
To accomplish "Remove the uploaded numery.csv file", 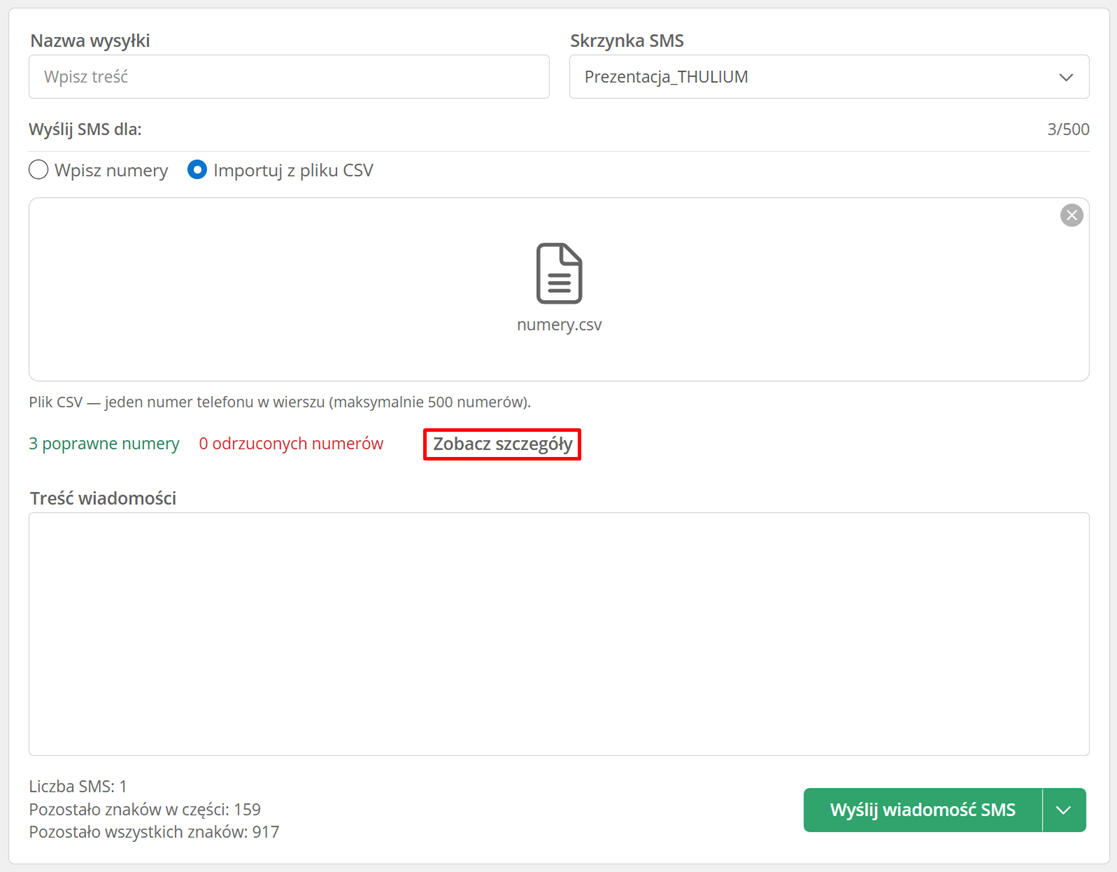I will pos(1071,215).
